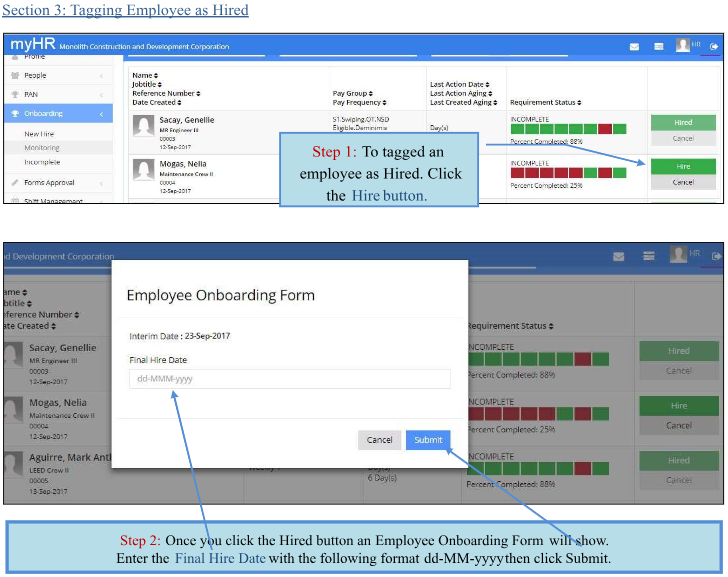
Task: Click 'Section 3: Tagging Employee as Hired' heading
Action: pyautogui.click(x=125, y=10)
